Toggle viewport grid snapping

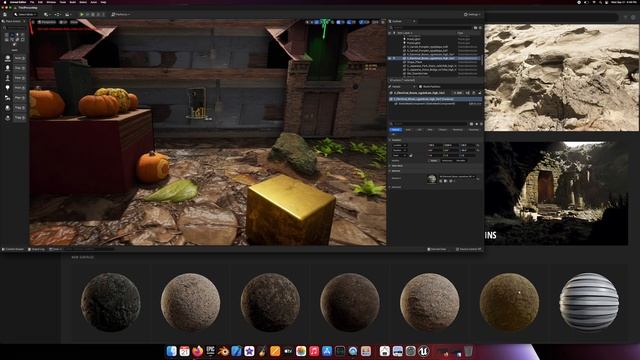[x=338, y=22]
